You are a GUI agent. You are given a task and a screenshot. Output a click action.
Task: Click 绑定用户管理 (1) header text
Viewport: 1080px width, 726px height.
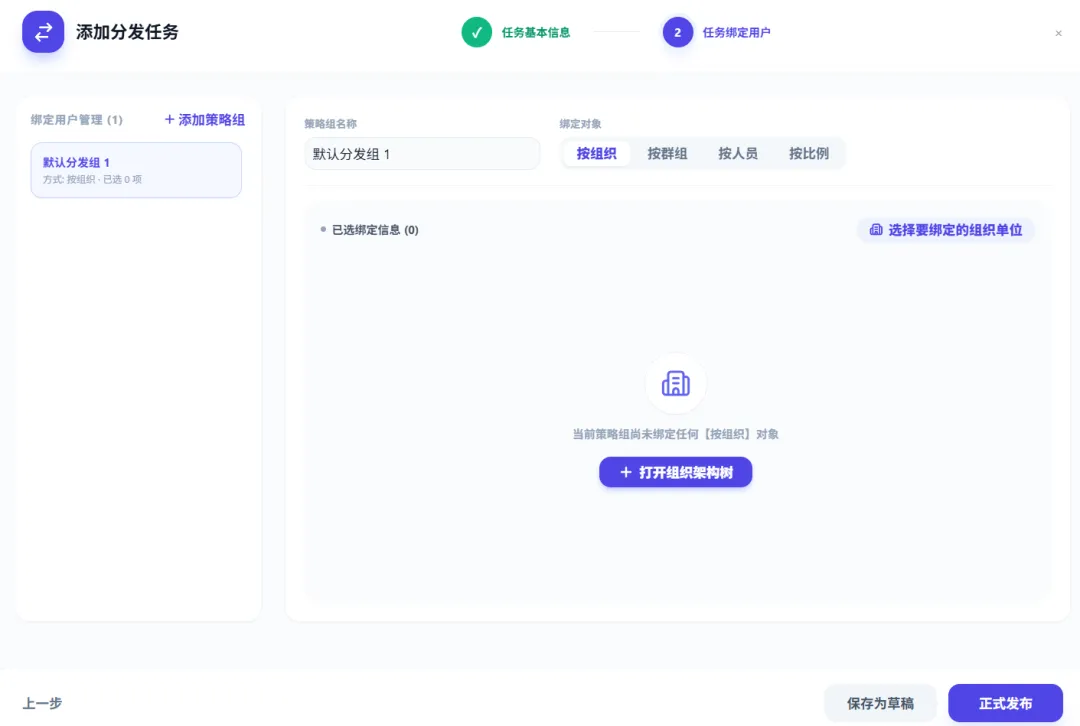[76, 120]
